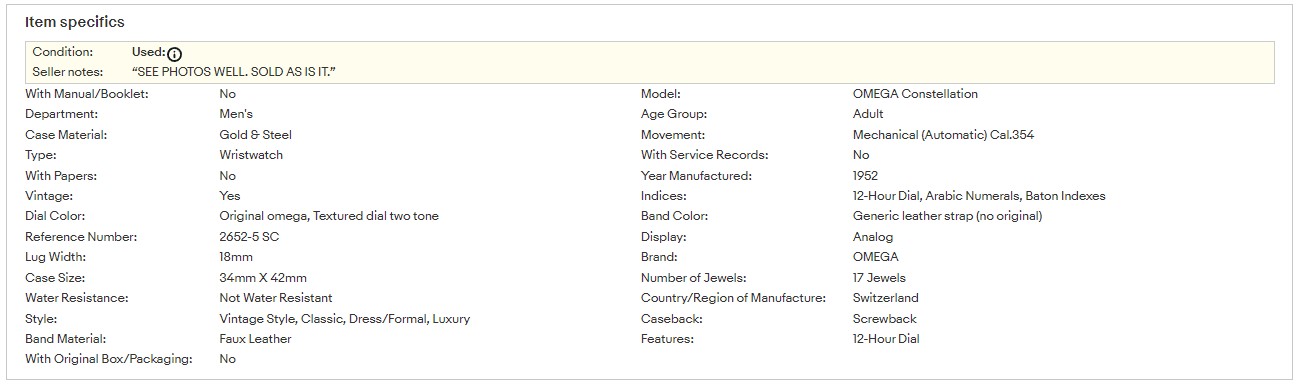This screenshot has width=1298, height=387.
Task: Select the 'Gold & Steel' value
Action: pos(256,135)
